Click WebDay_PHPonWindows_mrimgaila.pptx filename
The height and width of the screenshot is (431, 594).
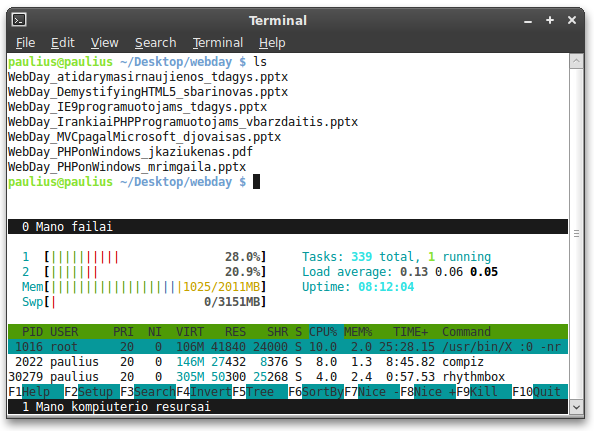pos(127,167)
